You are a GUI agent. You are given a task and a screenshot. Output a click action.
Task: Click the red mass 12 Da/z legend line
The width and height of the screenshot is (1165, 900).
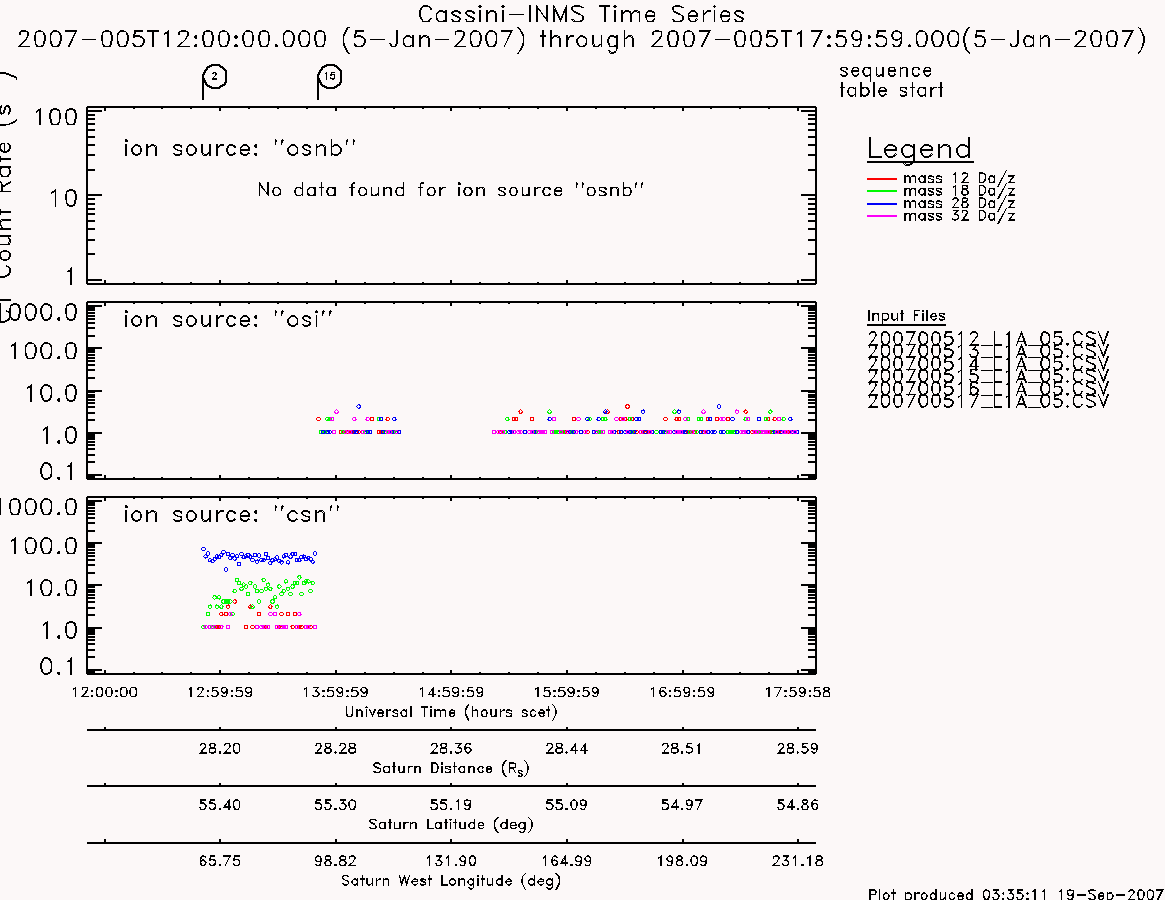pyautogui.click(x=882, y=179)
